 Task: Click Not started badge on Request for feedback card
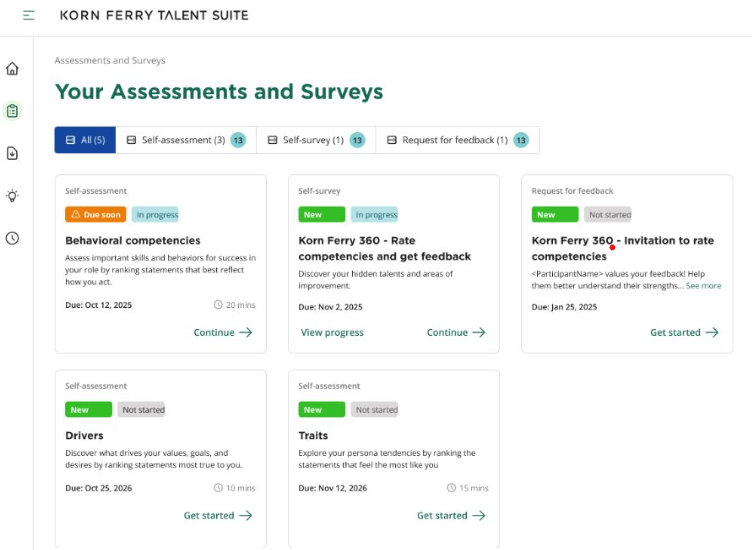(610, 214)
